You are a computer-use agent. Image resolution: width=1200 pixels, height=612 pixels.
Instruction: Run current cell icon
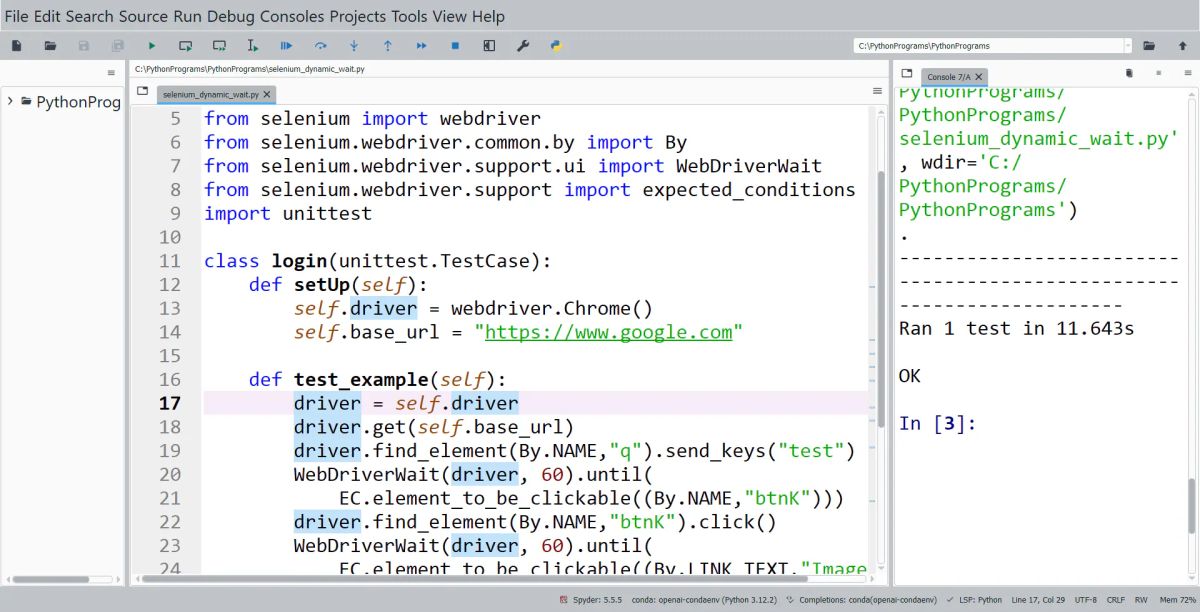click(186, 46)
